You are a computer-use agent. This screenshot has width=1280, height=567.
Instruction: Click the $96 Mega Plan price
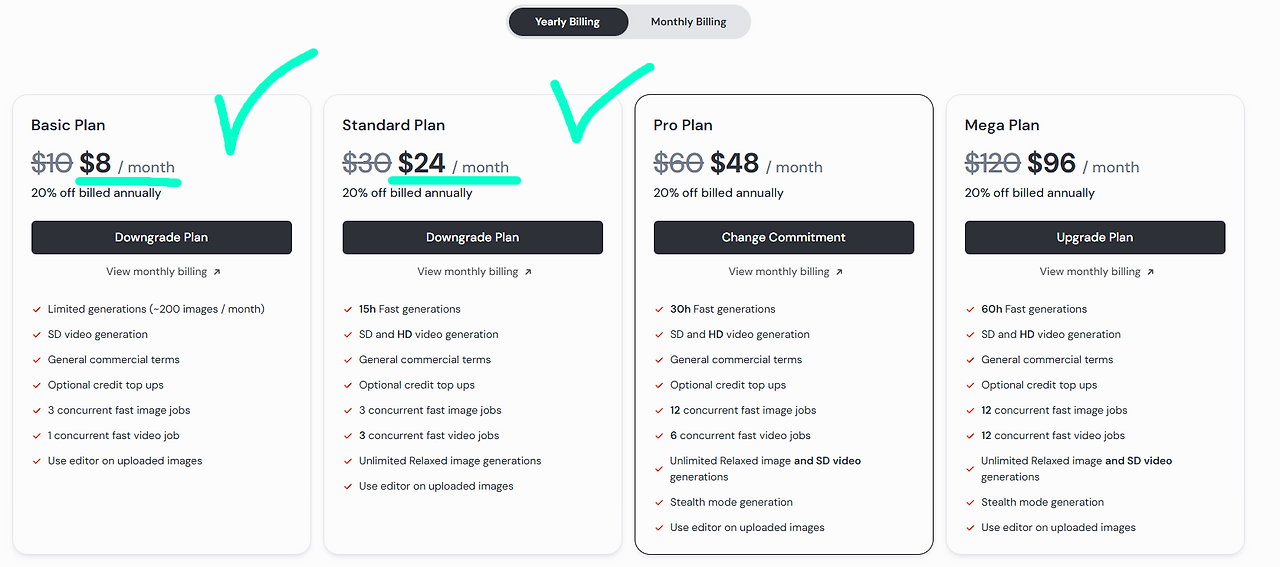pyautogui.click(x=1051, y=163)
